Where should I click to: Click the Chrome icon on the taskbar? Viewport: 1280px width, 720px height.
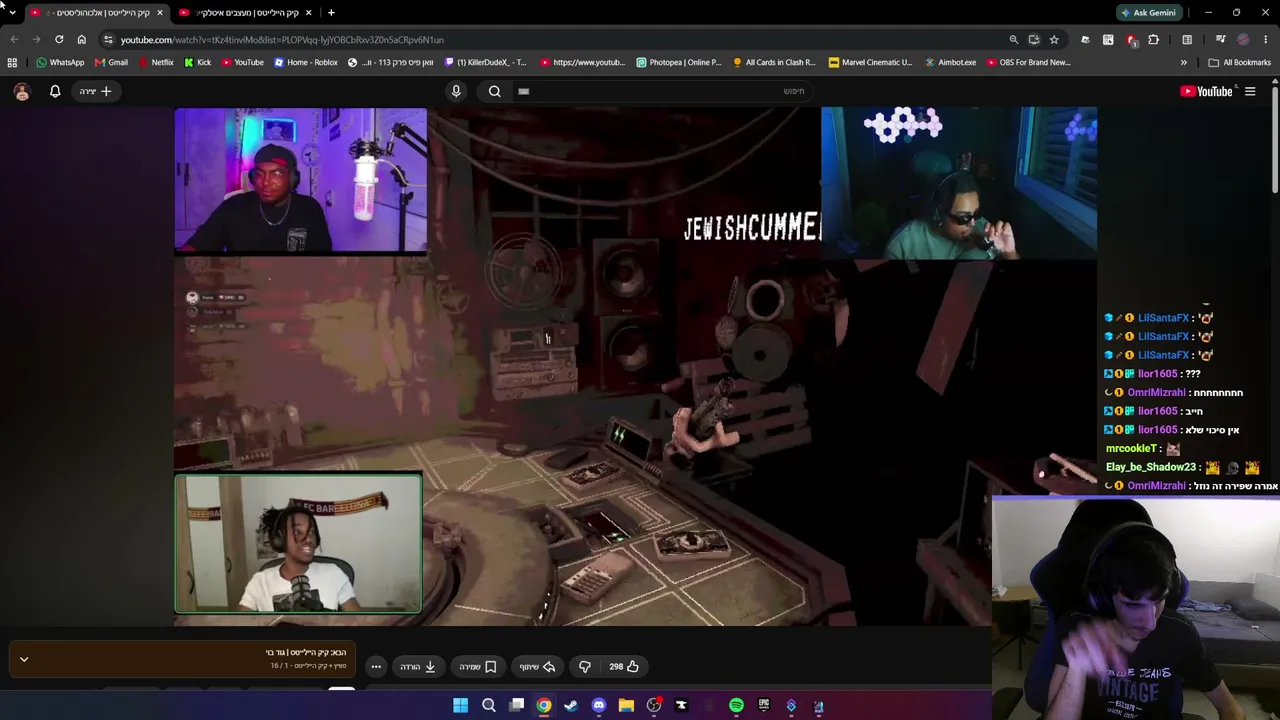click(x=544, y=706)
